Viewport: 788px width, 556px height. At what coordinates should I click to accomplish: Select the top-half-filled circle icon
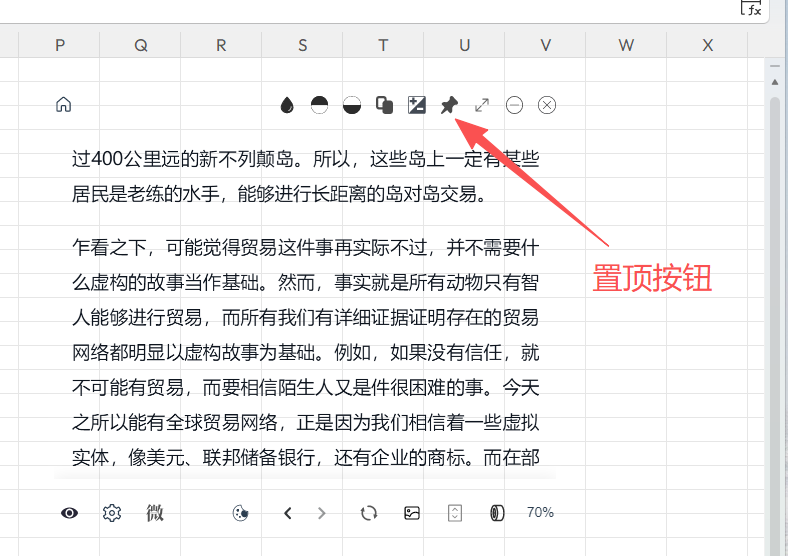click(319, 105)
